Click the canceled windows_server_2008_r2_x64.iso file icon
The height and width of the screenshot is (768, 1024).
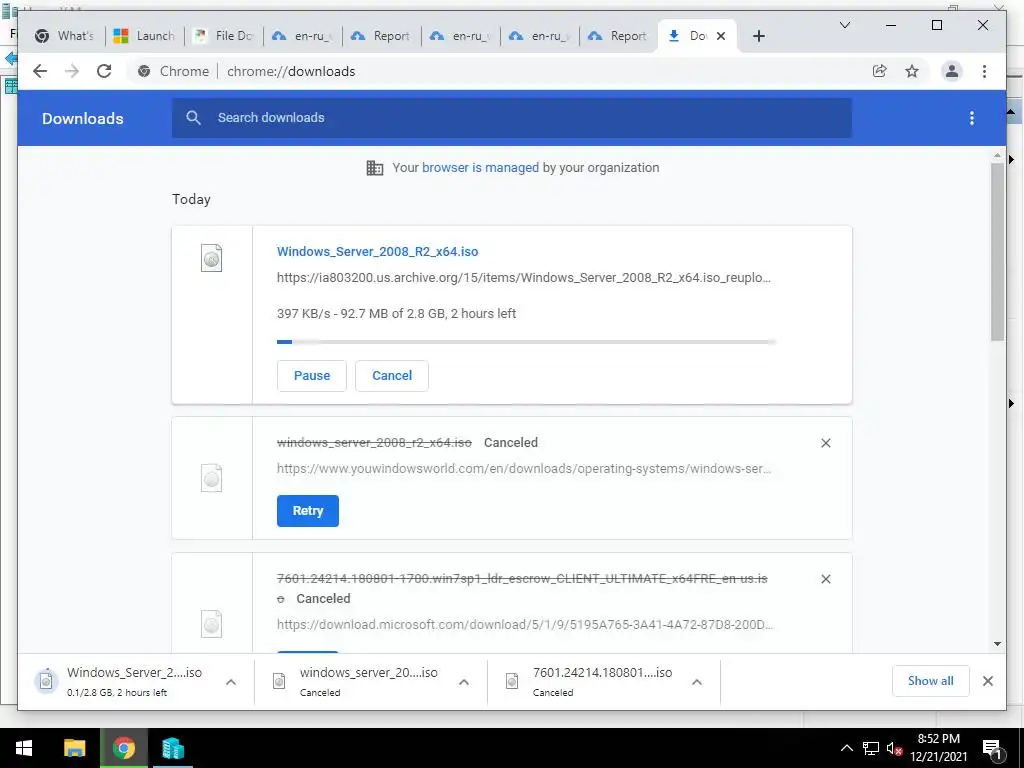pos(212,478)
